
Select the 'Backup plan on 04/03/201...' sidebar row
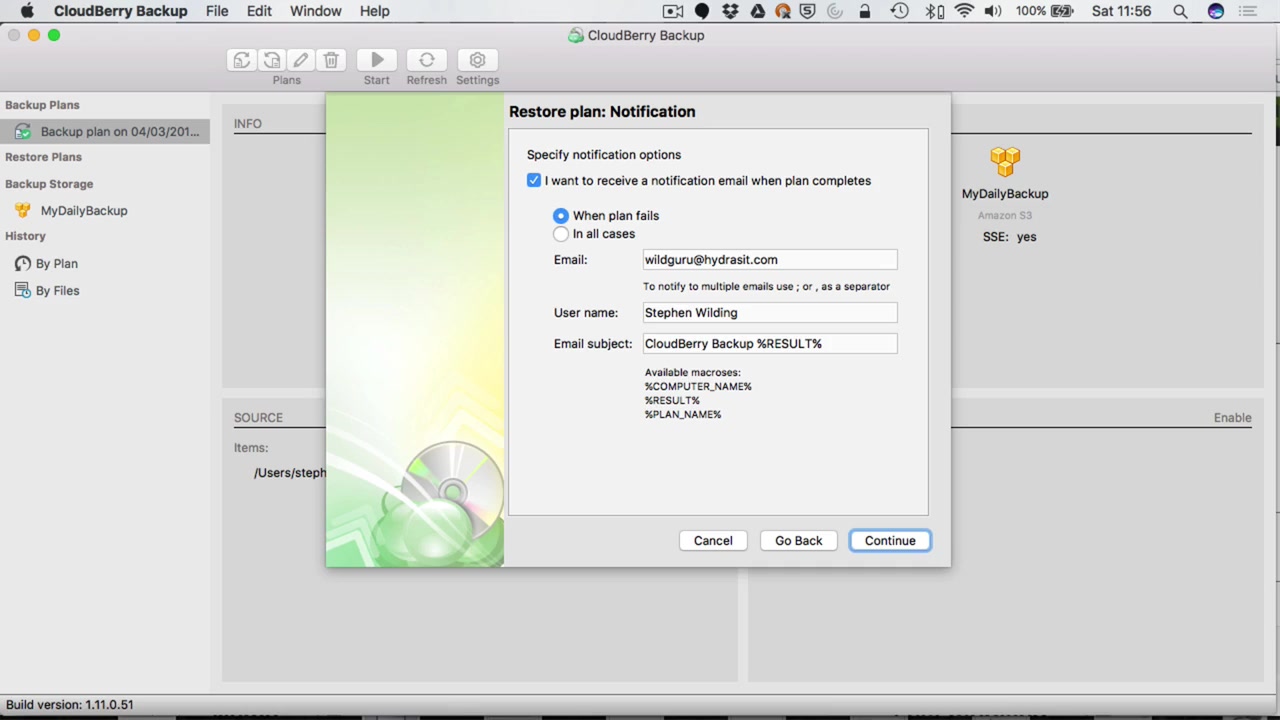(105, 131)
